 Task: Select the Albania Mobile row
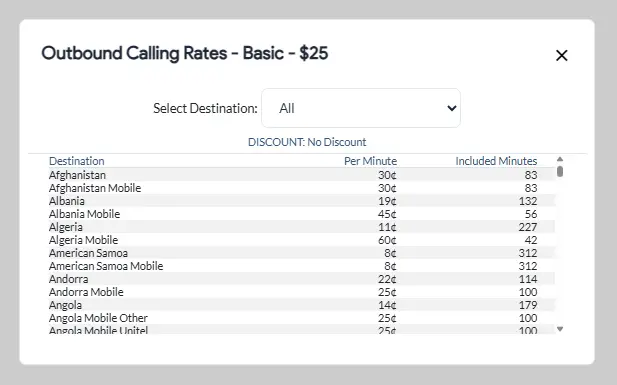(301, 214)
